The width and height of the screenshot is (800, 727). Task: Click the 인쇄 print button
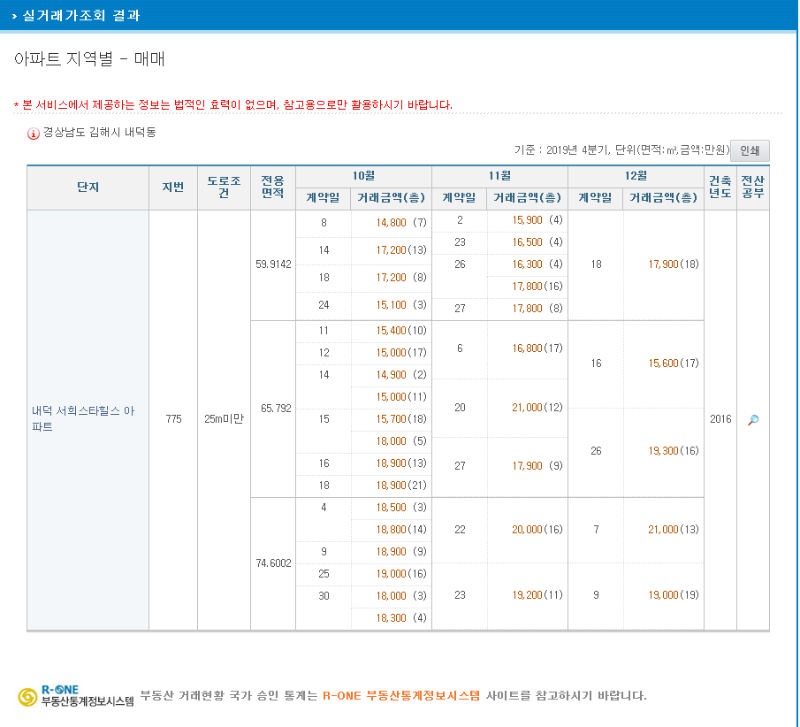749,151
